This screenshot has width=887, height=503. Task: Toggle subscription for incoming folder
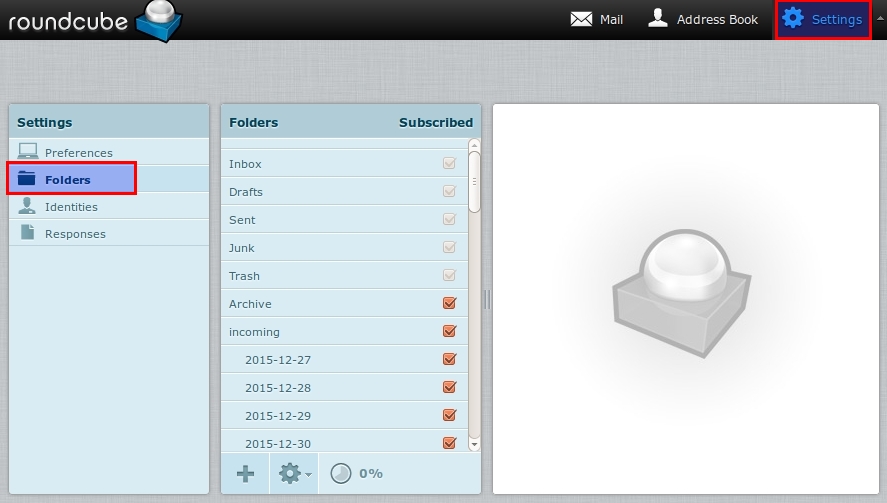(x=449, y=332)
